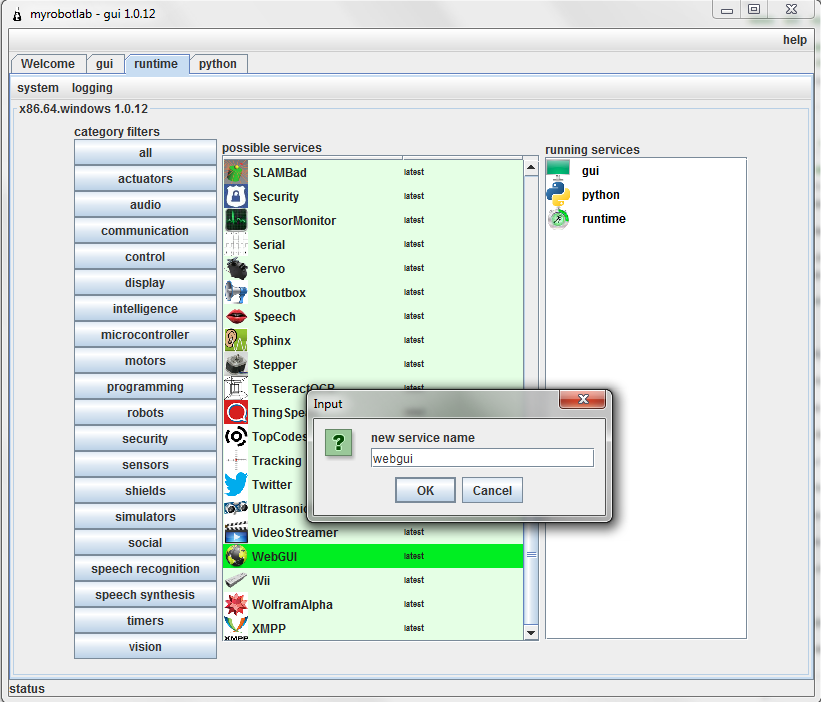Click the services list scroll up arrow

(531, 168)
